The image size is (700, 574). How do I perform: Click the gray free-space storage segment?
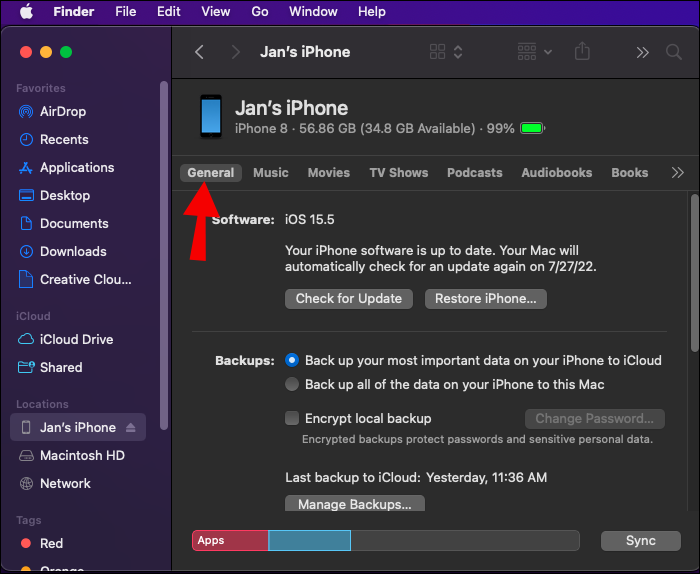(x=465, y=541)
